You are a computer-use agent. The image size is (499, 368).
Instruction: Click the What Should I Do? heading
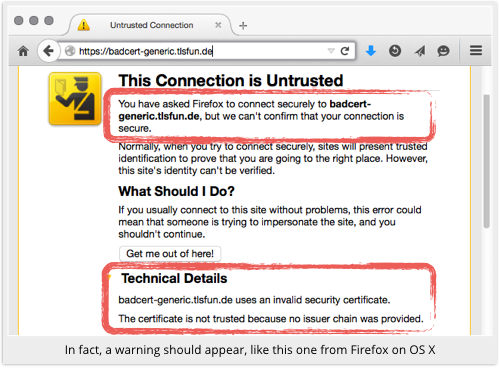pyautogui.click(x=176, y=191)
